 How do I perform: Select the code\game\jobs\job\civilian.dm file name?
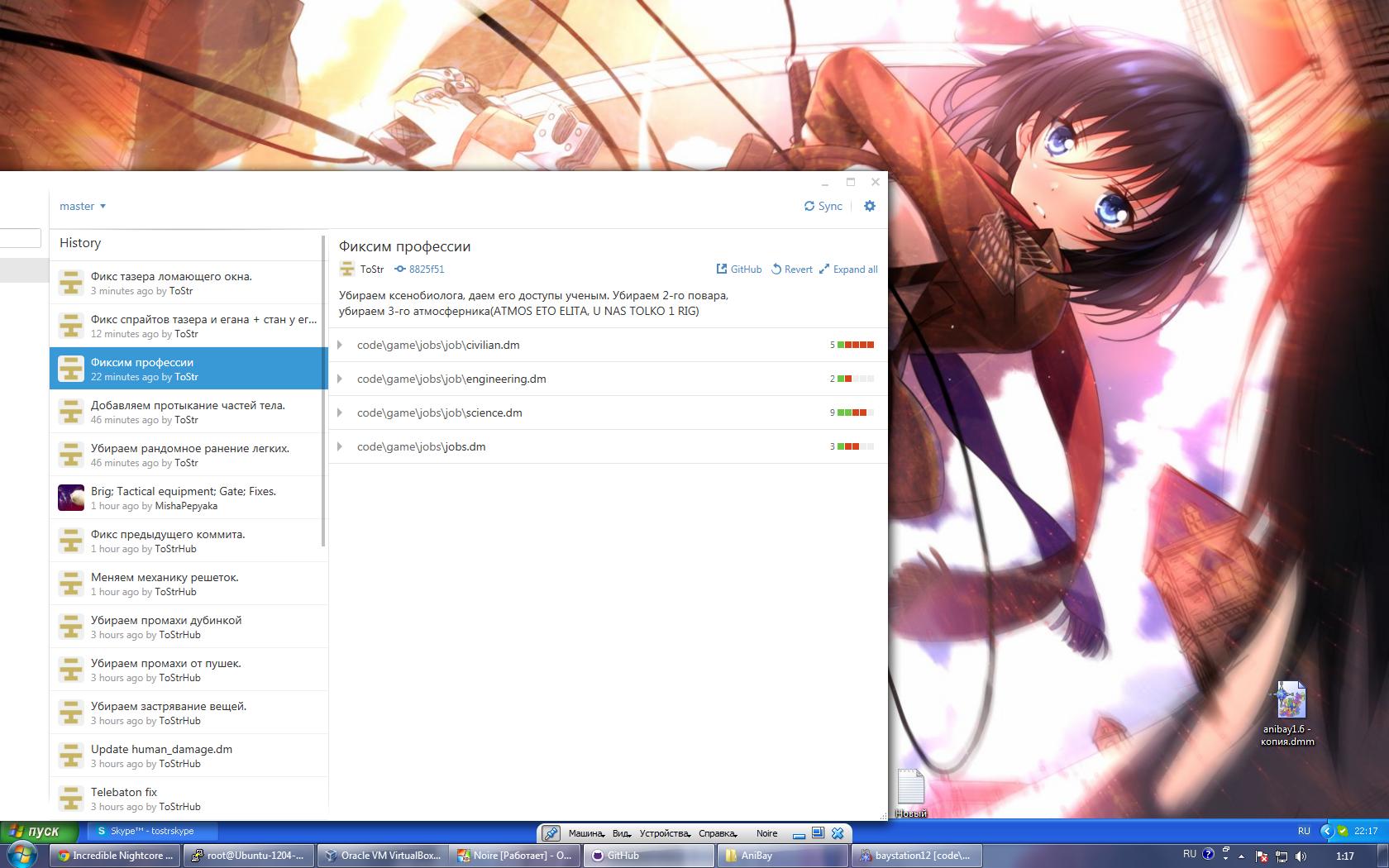pos(438,345)
